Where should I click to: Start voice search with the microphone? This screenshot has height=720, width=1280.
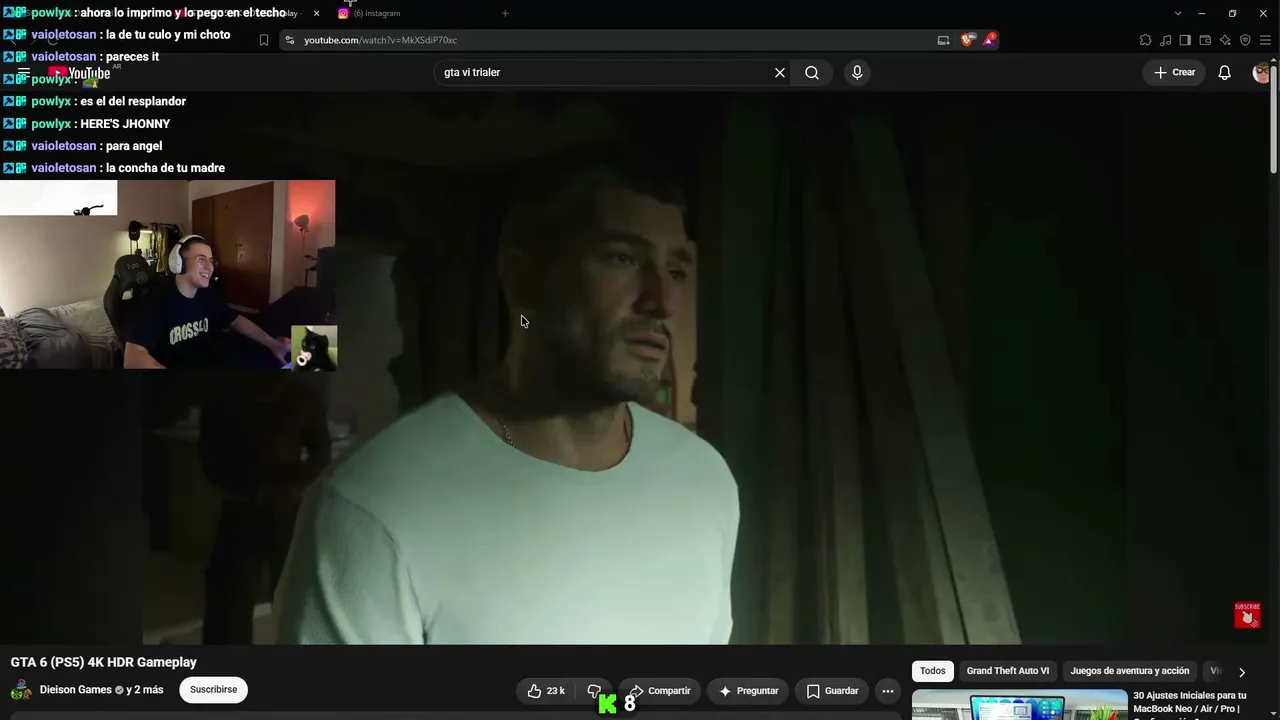[857, 72]
